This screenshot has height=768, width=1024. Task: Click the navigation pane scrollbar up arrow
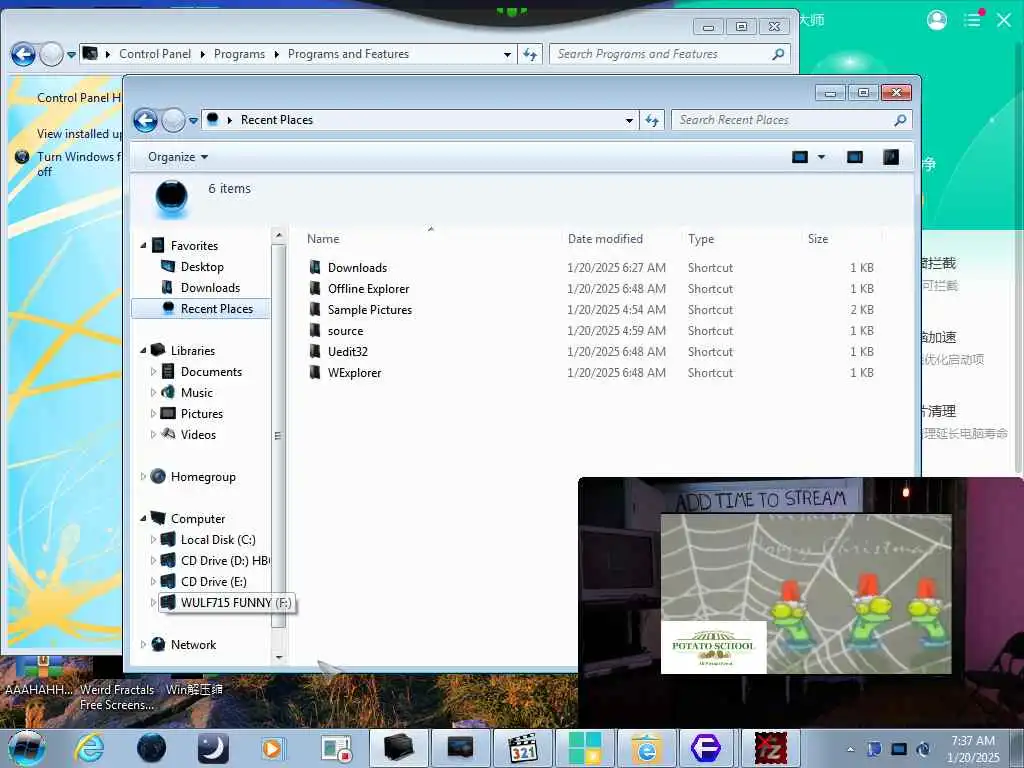pos(279,235)
